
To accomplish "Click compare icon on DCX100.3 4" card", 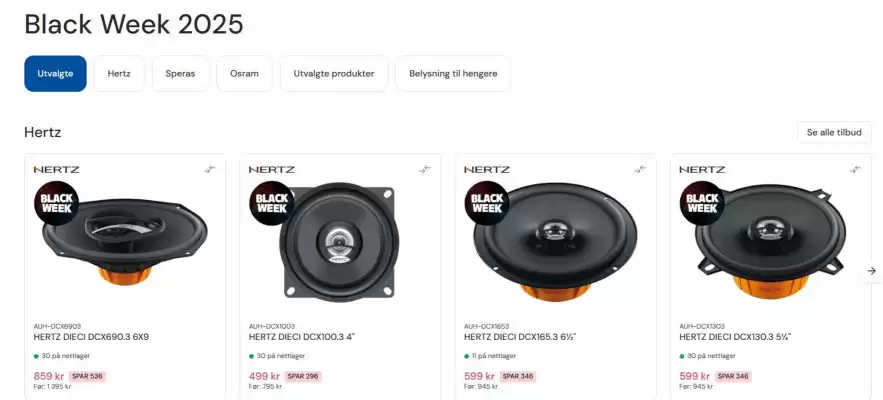I will (424, 169).
